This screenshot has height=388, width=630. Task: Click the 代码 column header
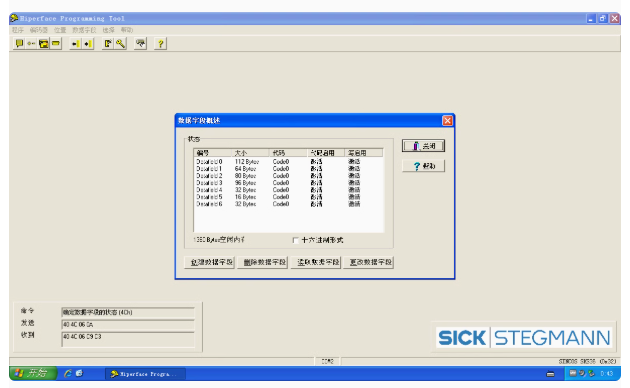click(x=288, y=153)
